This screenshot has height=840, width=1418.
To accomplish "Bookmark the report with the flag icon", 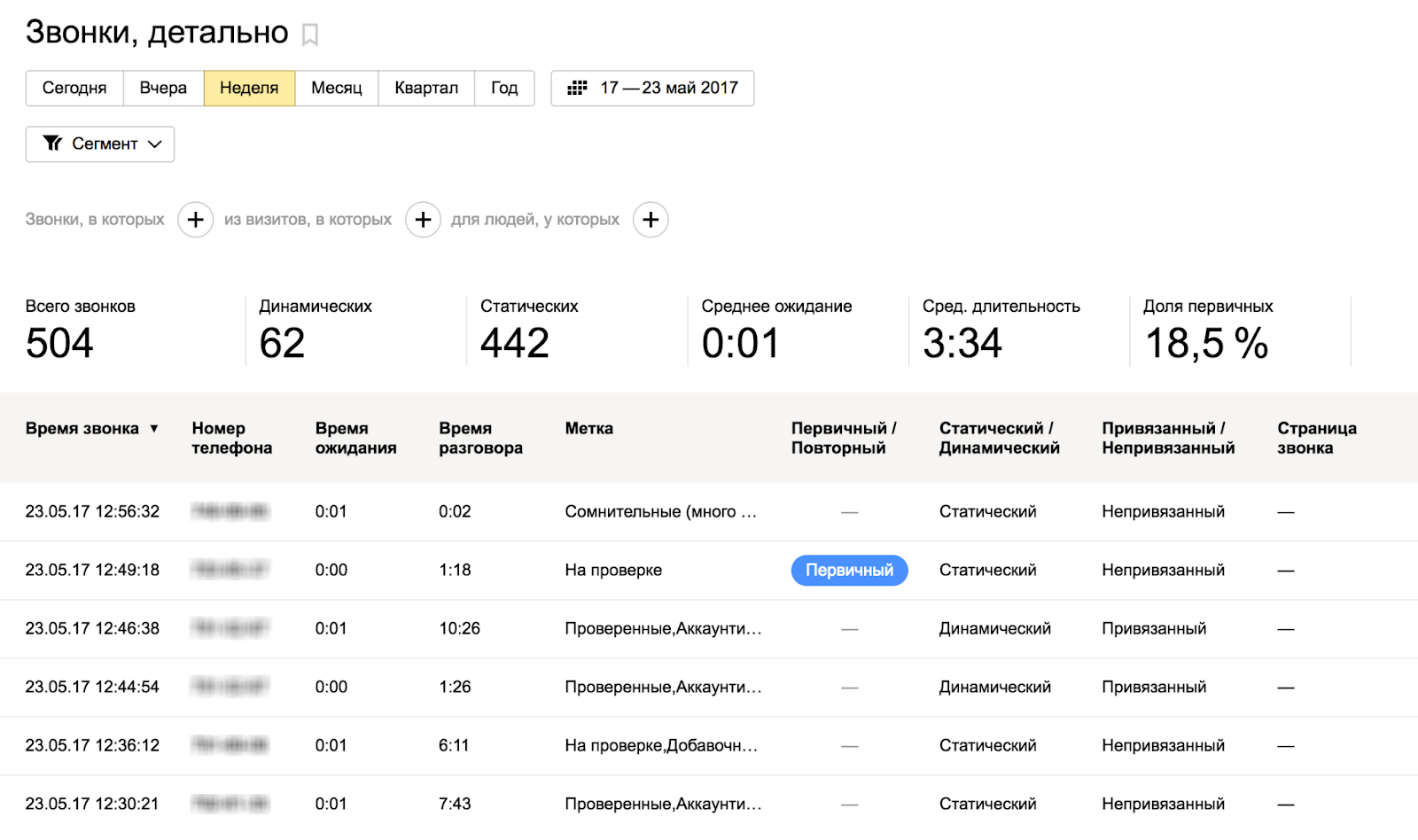I will 309,35.
